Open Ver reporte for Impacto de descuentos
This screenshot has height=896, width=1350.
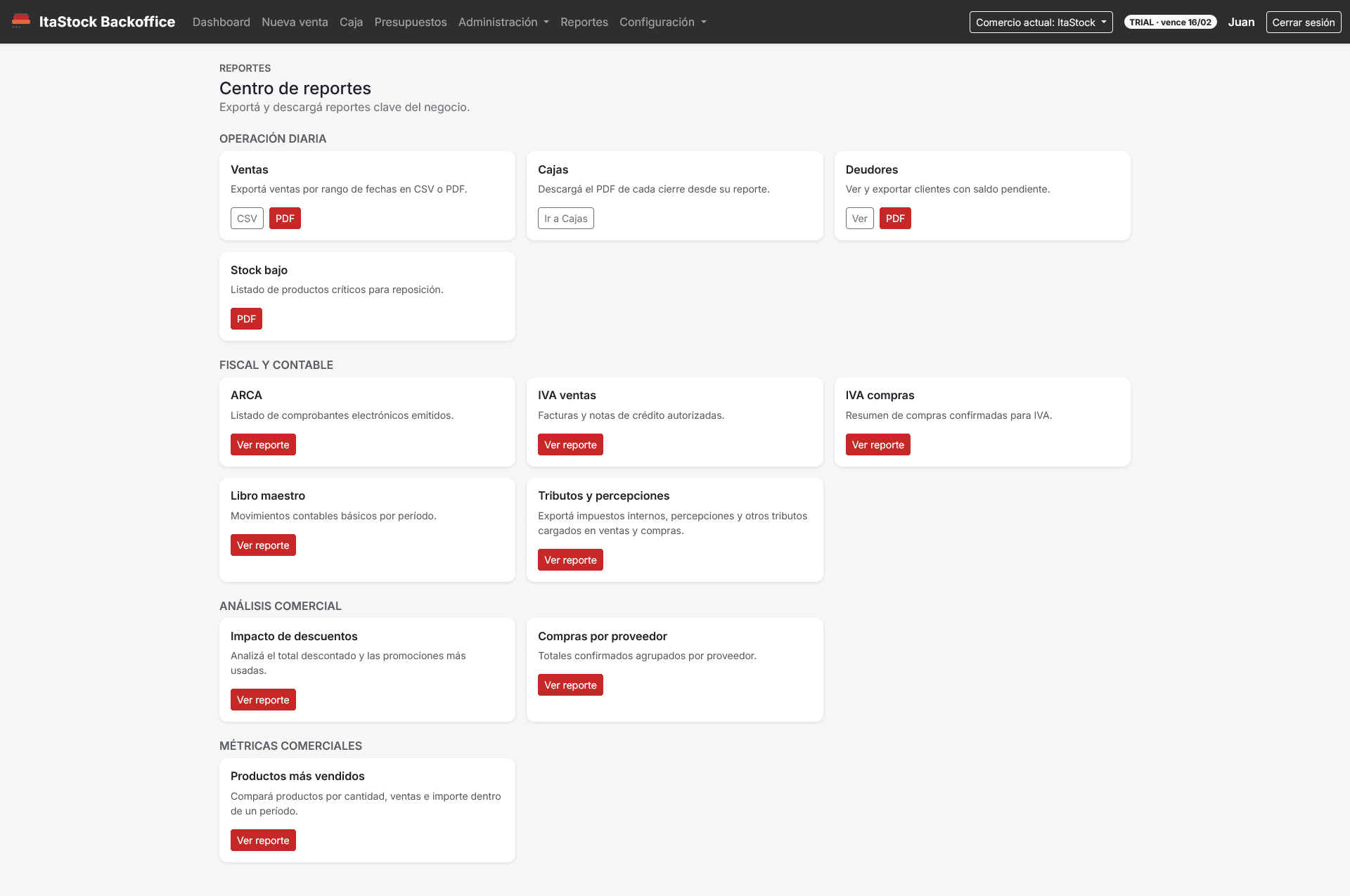tap(263, 700)
